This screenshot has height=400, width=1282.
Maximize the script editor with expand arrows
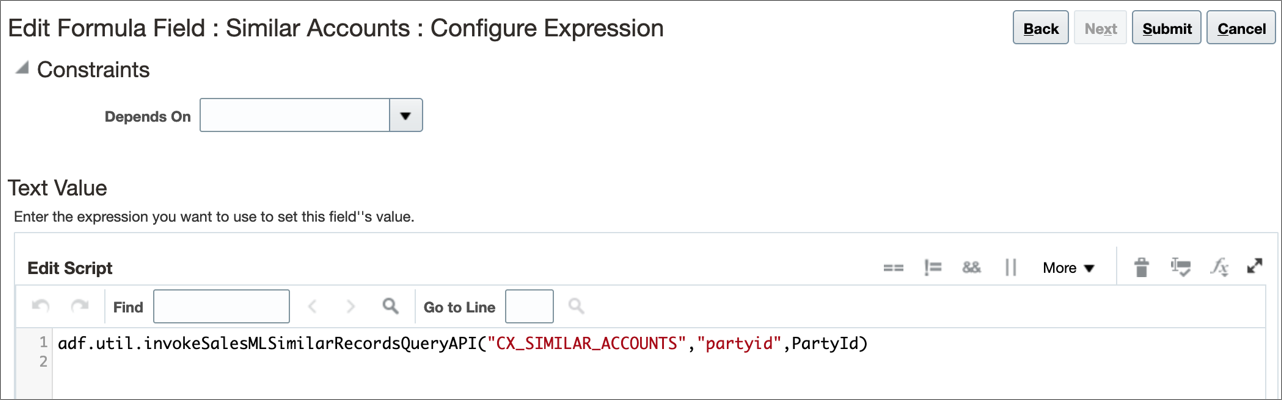[1254, 266]
